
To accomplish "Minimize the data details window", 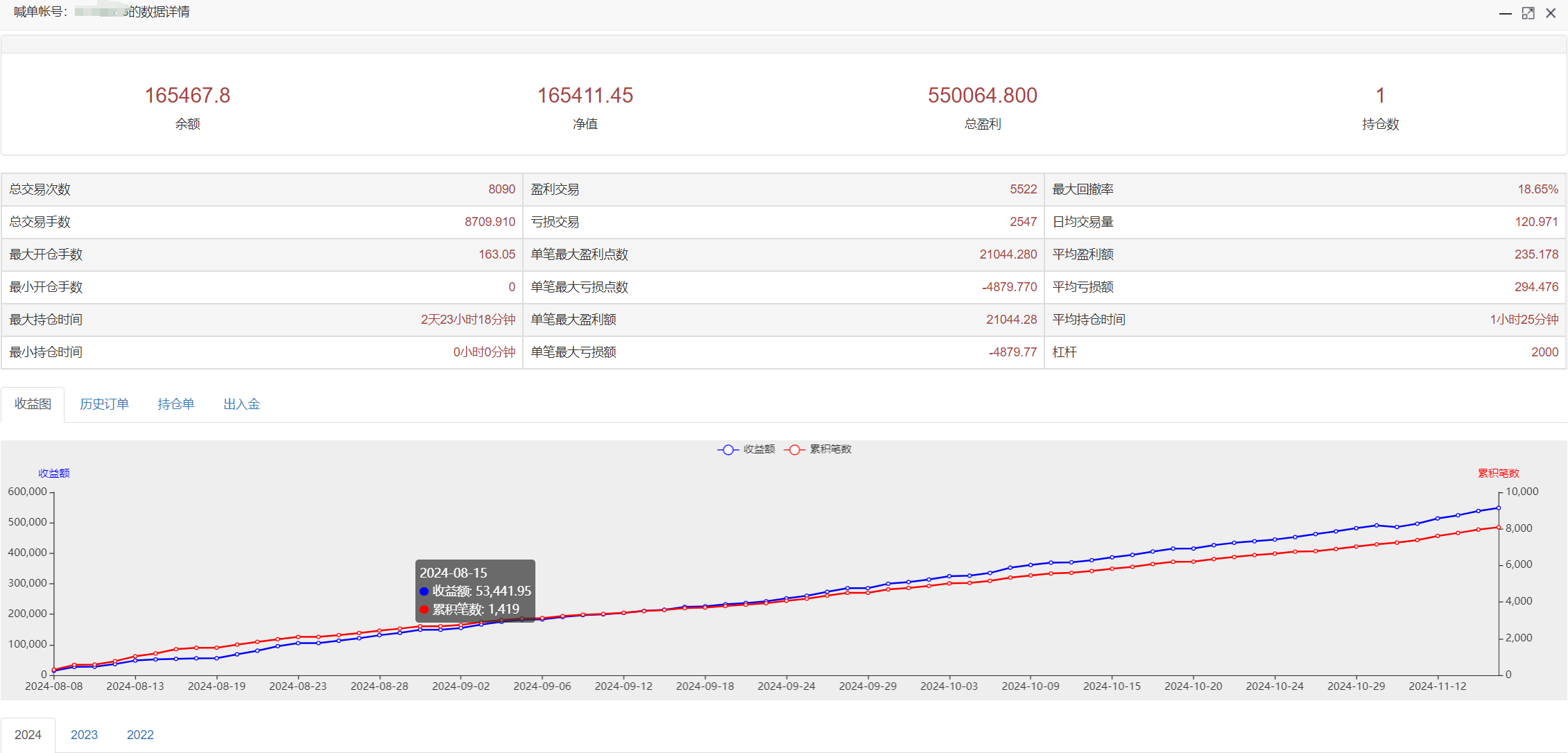I will 1505,13.
